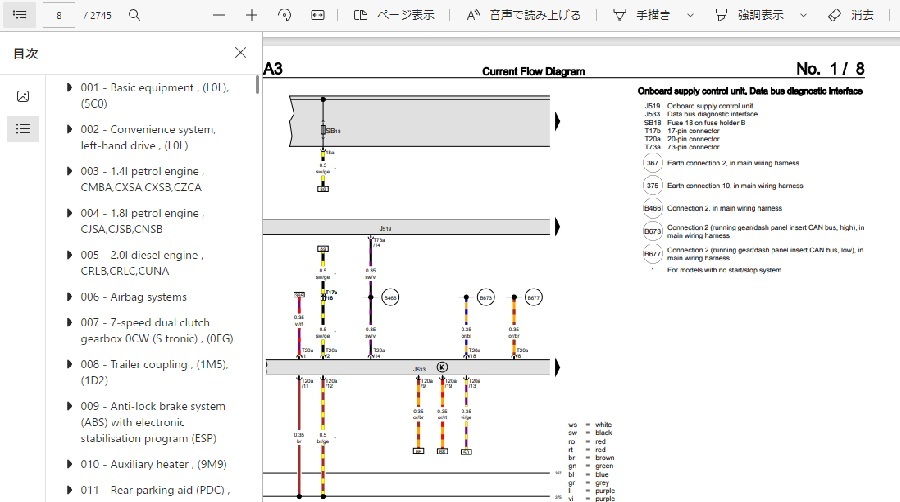The width and height of the screenshot is (900, 502).
Task: Expand the 006 - Airbag systems entry
Action: click(69, 297)
